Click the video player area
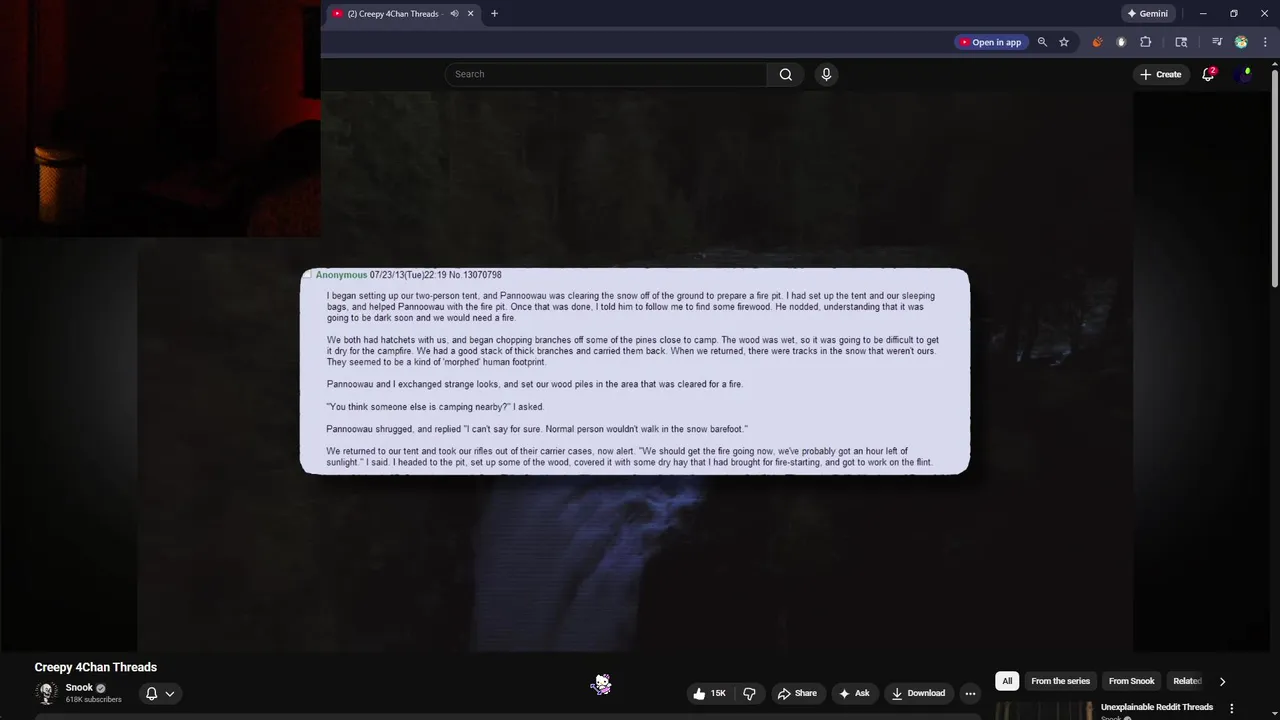 click(x=634, y=370)
